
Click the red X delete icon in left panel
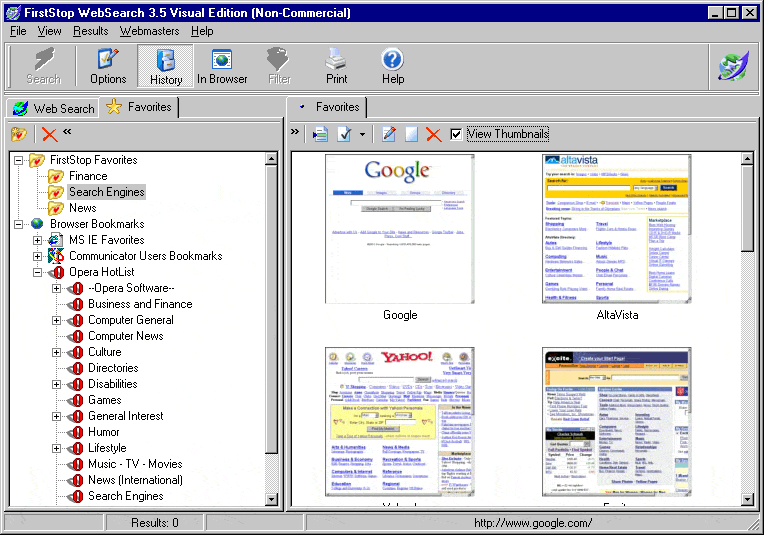pos(49,134)
